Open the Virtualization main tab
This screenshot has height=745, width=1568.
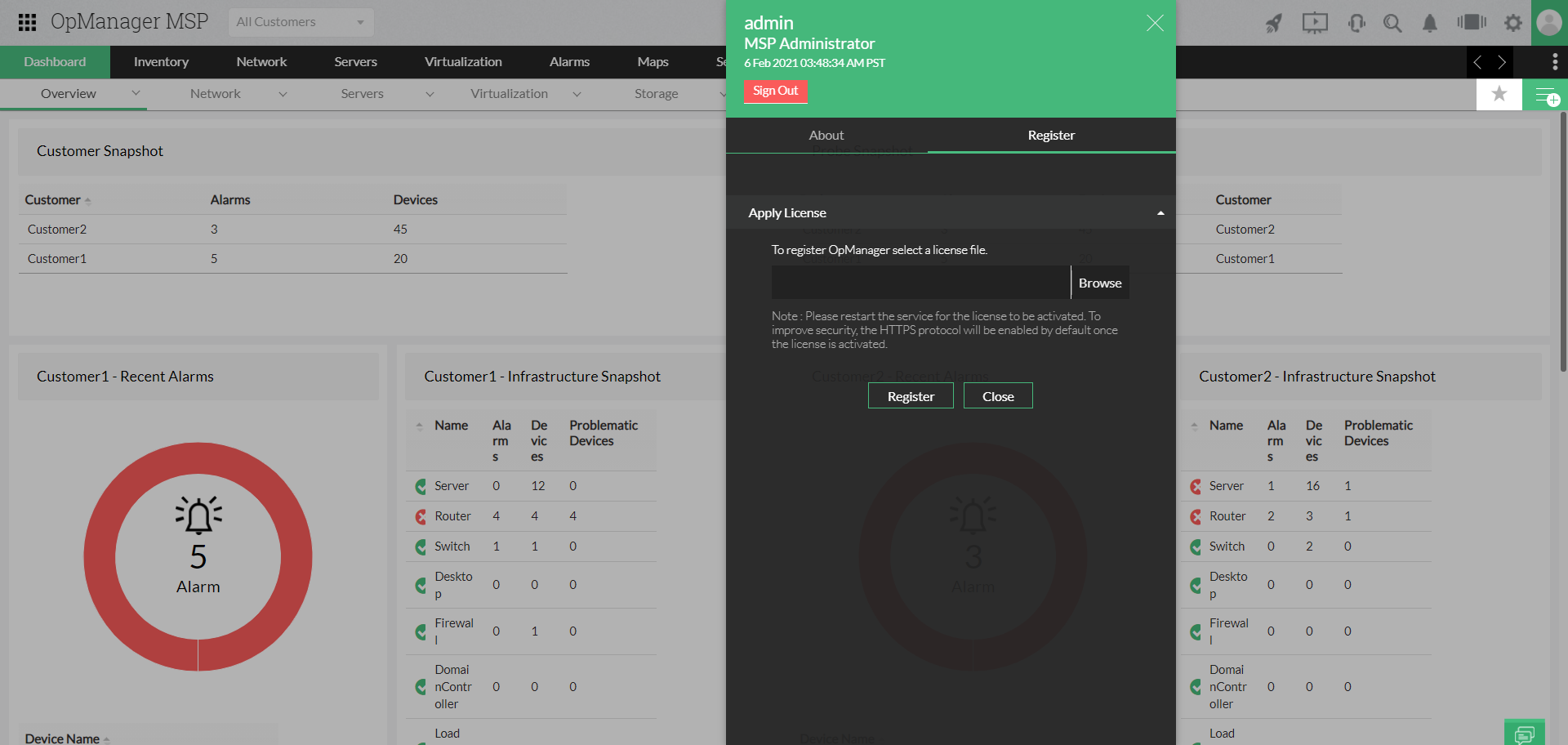463,62
